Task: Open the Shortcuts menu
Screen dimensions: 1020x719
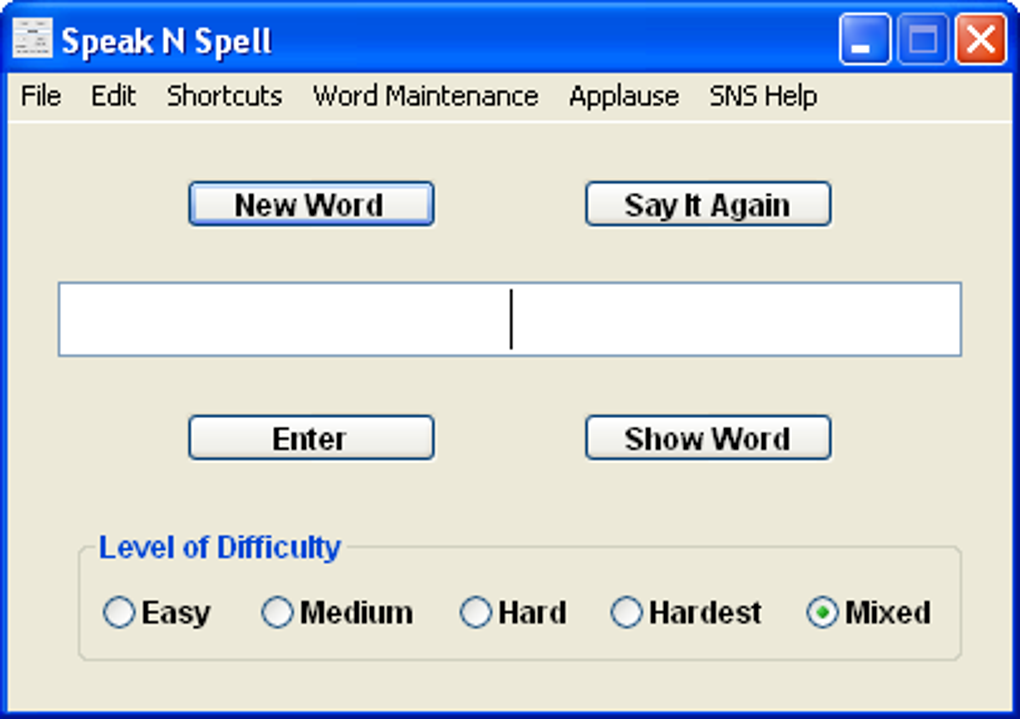Action: coord(224,96)
